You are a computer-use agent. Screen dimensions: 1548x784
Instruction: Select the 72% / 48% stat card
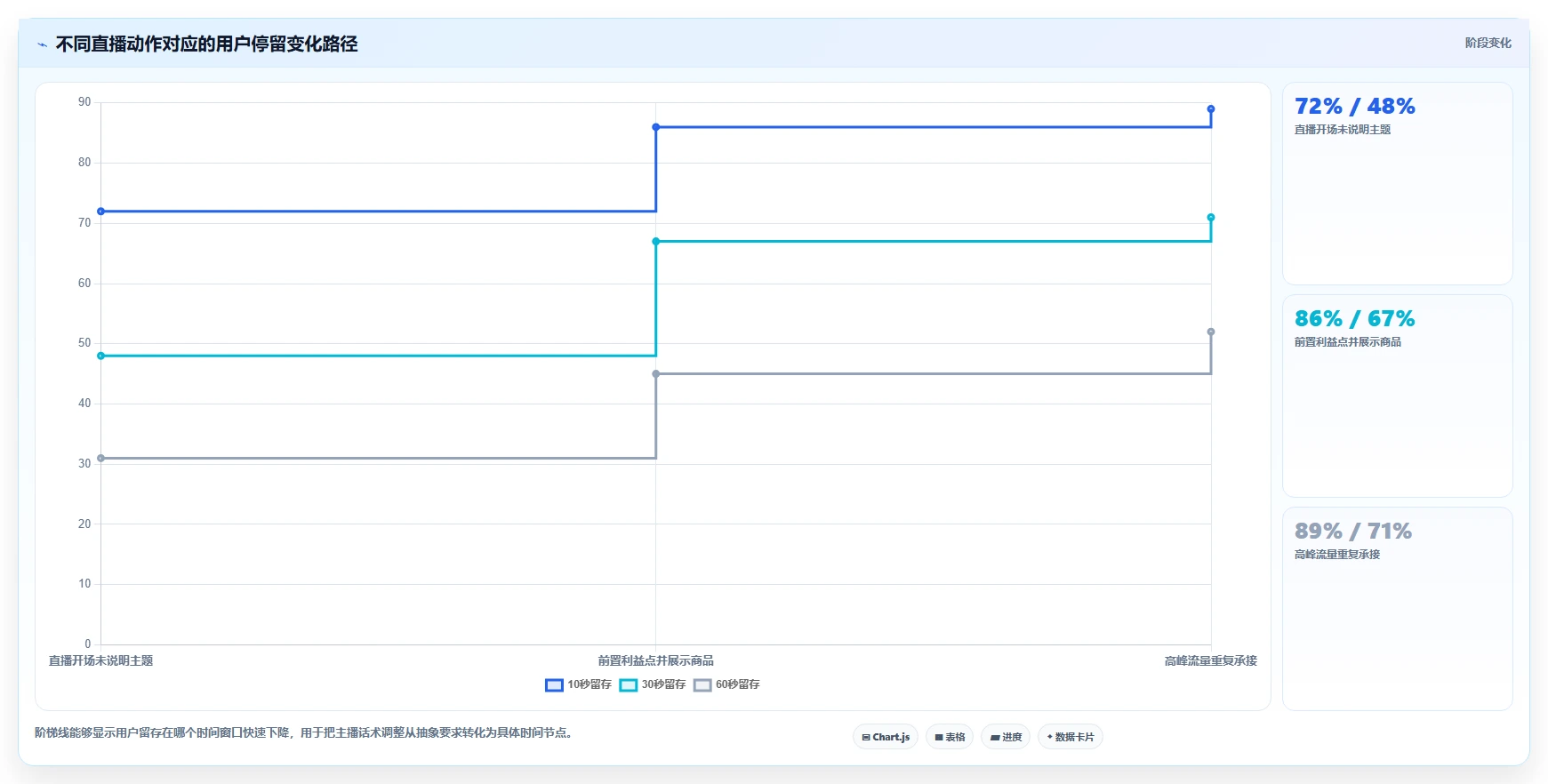pyautogui.click(x=1398, y=184)
